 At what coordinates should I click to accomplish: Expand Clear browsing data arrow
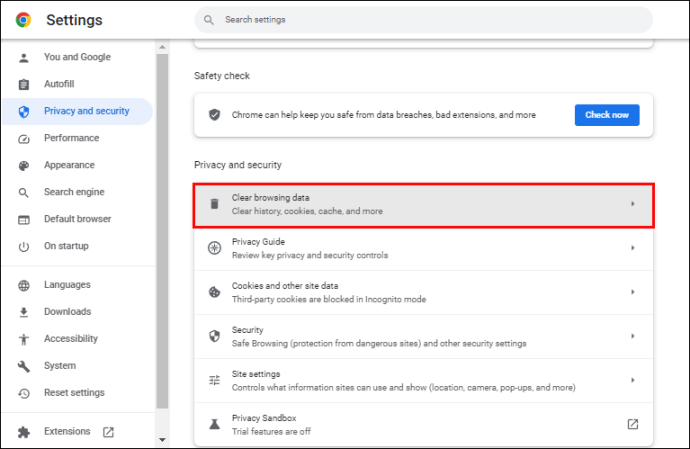point(632,204)
